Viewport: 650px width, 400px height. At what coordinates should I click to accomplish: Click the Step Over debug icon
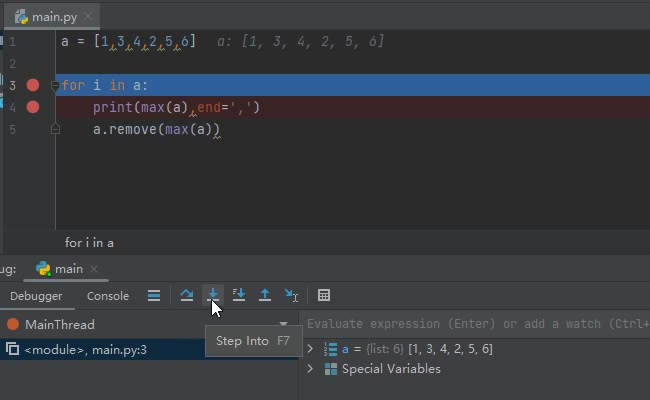point(187,295)
